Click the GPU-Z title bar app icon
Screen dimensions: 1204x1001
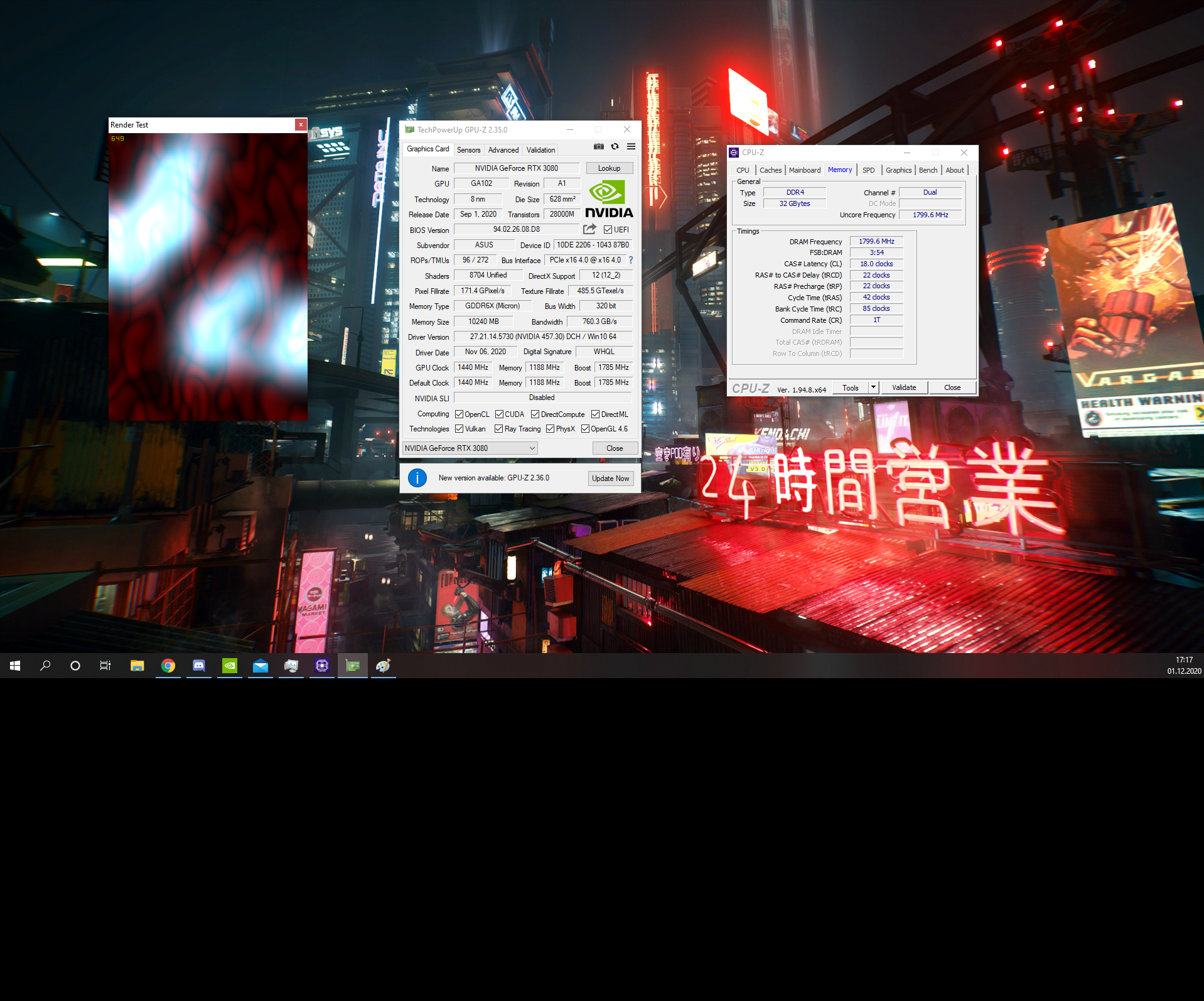coord(409,130)
